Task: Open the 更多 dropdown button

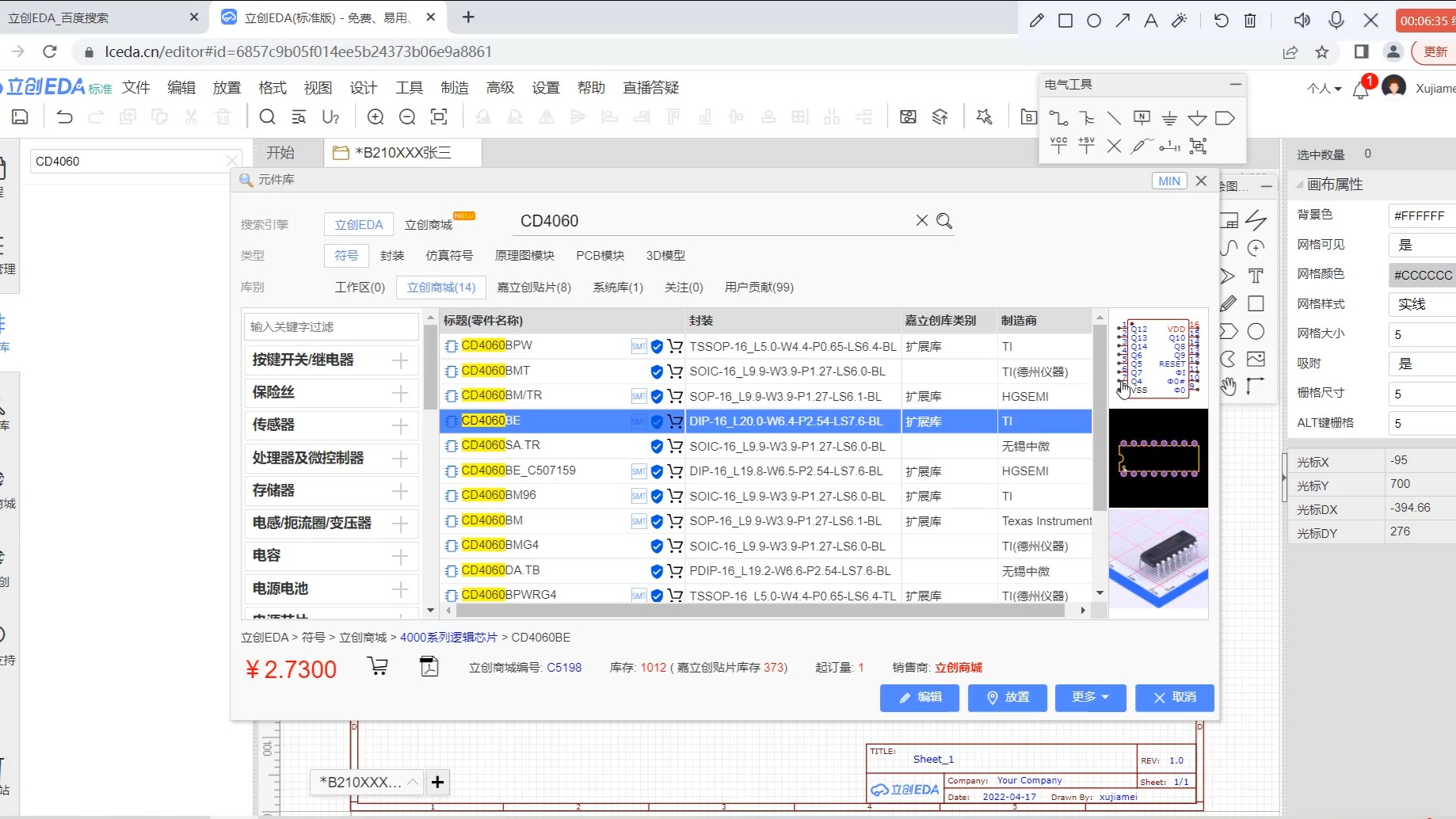Action: [1090, 697]
